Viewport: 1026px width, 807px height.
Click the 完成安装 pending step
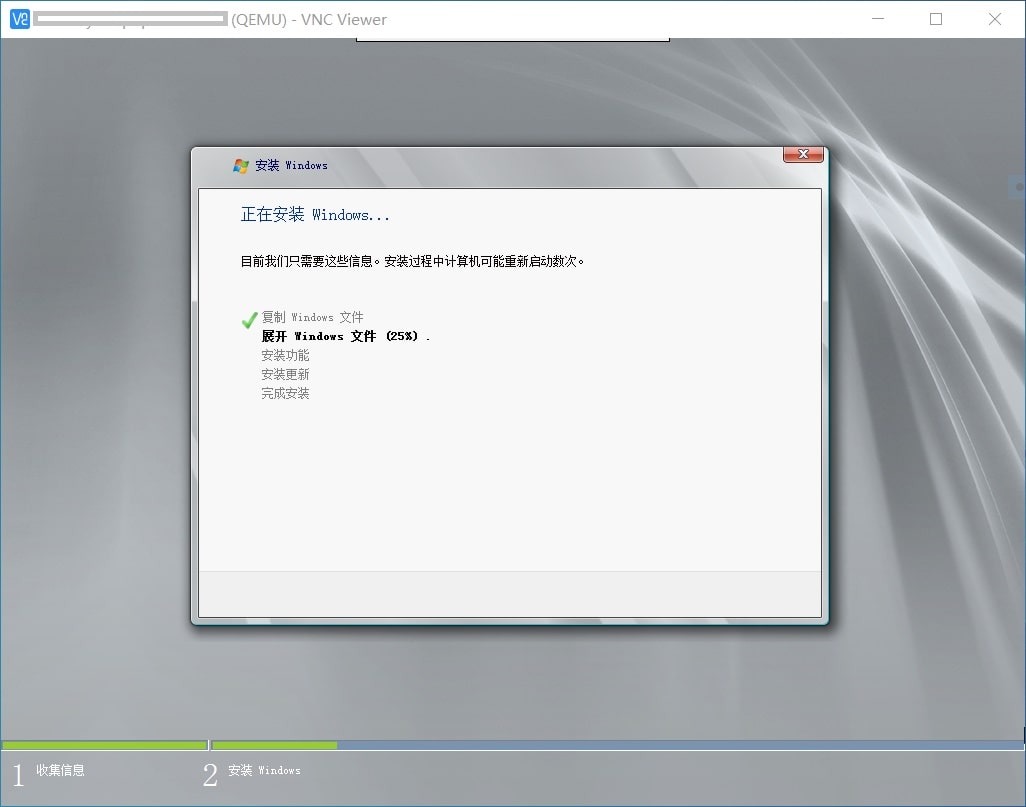285,393
